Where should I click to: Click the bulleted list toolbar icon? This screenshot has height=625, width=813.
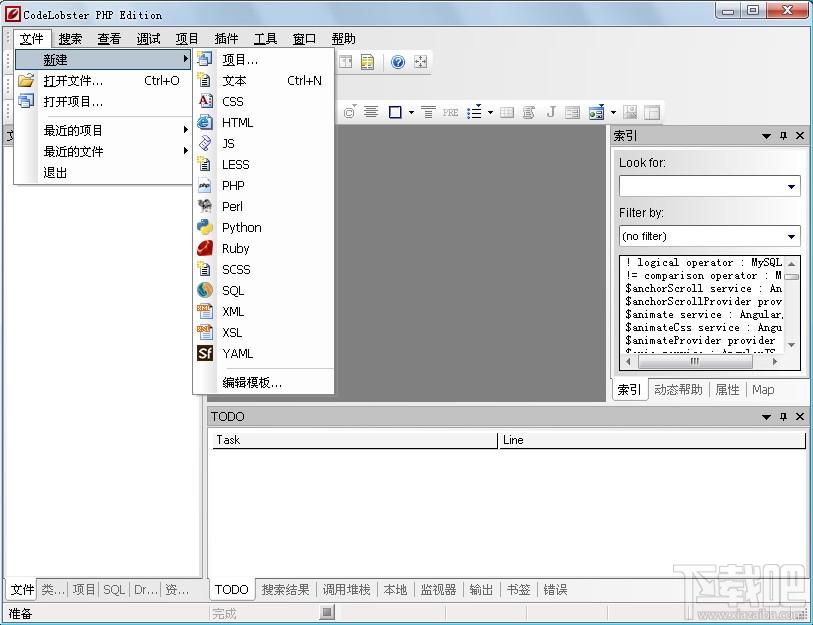click(474, 112)
